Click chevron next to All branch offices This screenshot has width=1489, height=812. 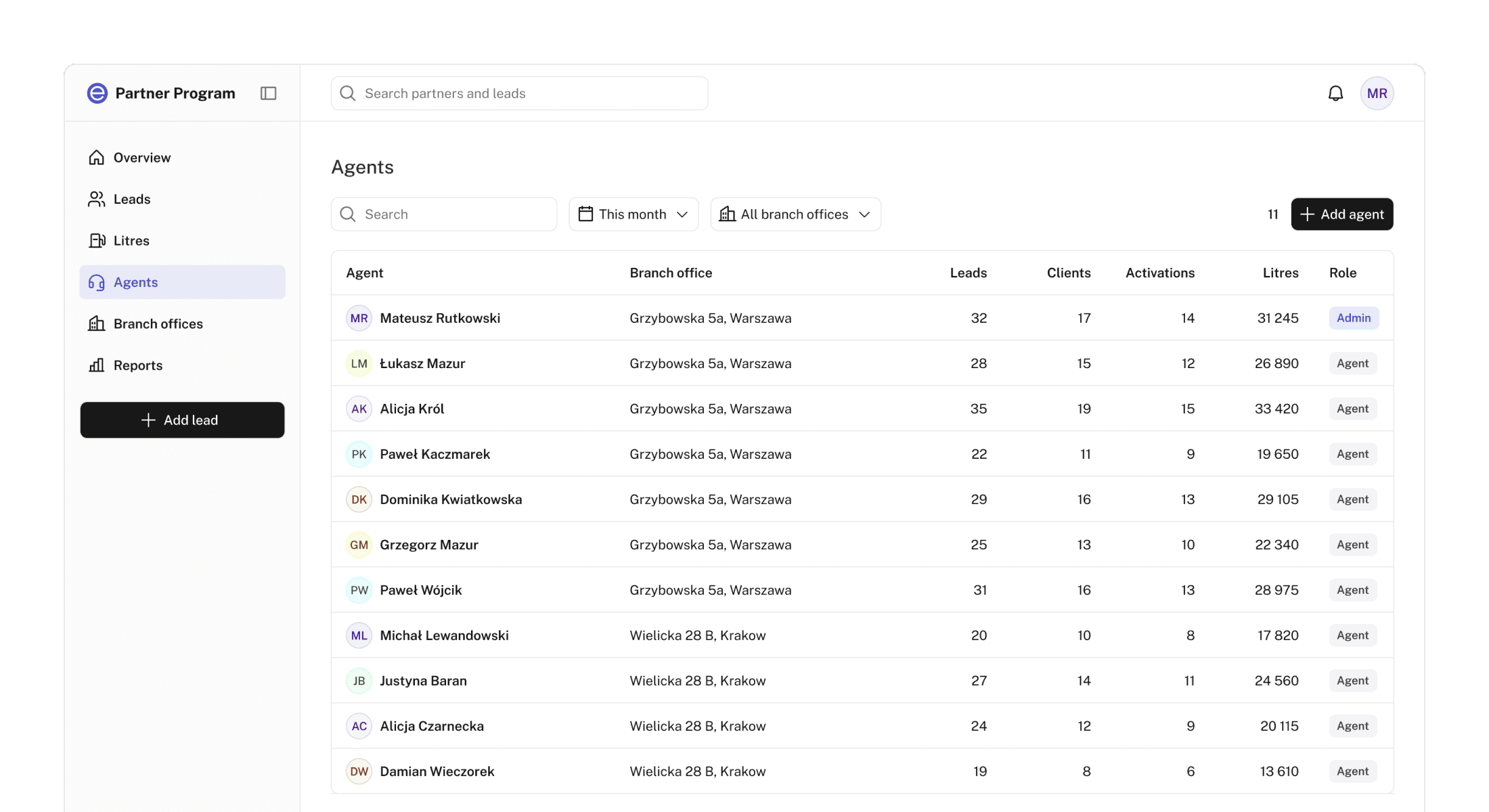point(864,215)
